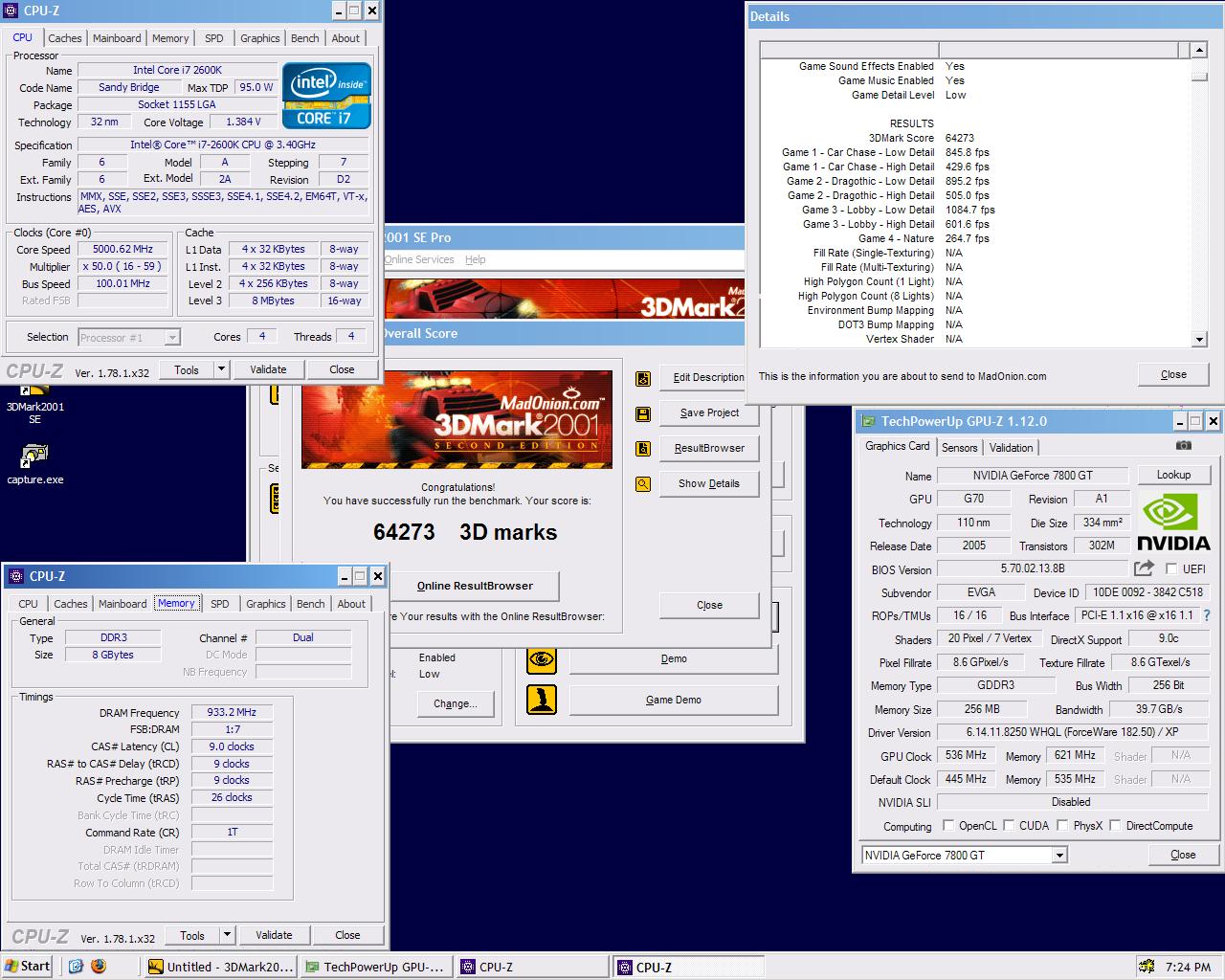Open the 3DMark2001 SE desktop shortcut
The height and width of the screenshot is (980, 1225).
pyautogui.click(x=34, y=406)
